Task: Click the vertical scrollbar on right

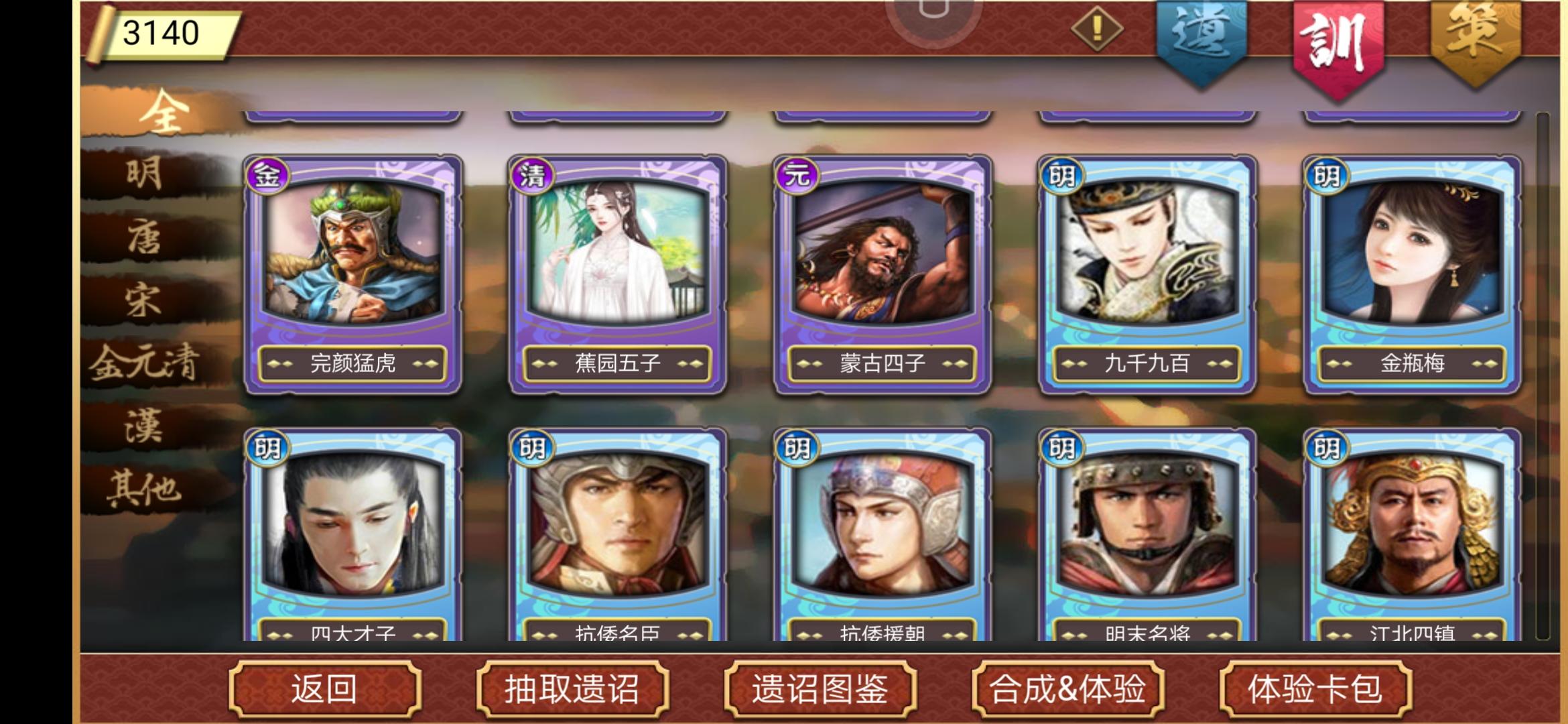Action: (1543, 375)
